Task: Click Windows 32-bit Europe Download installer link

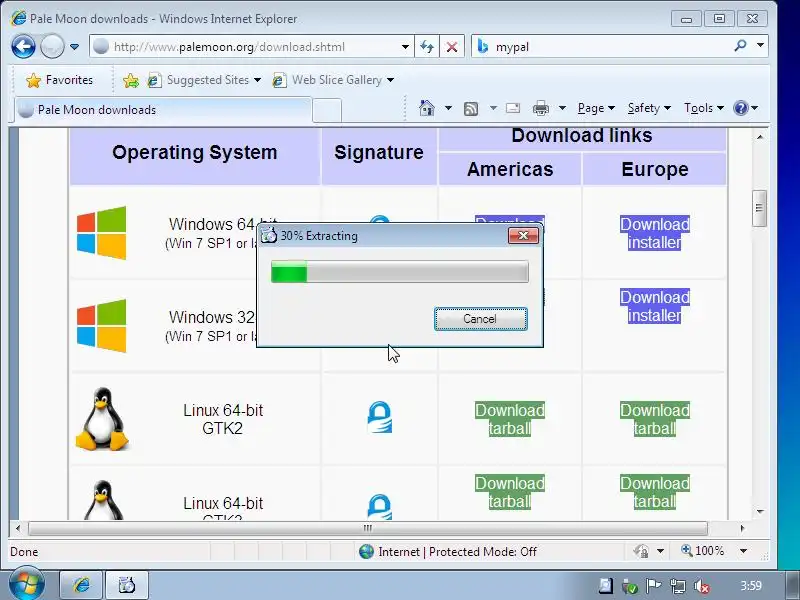Action: click(x=655, y=306)
